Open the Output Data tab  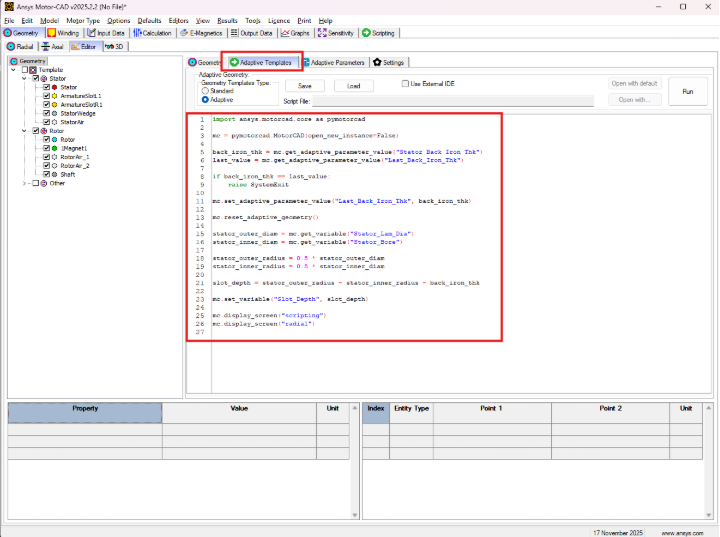pos(252,33)
